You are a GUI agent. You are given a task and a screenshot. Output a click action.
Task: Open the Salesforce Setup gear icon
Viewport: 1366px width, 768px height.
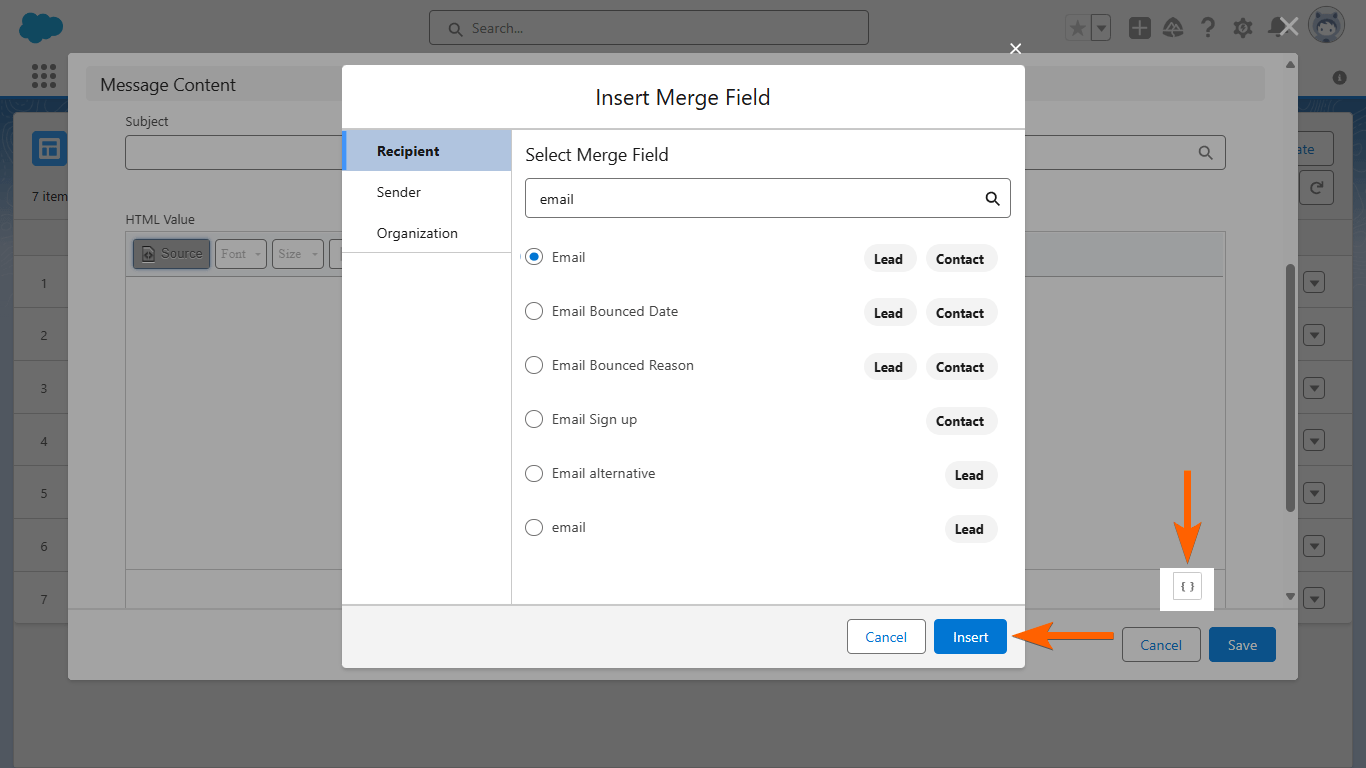point(1243,28)
